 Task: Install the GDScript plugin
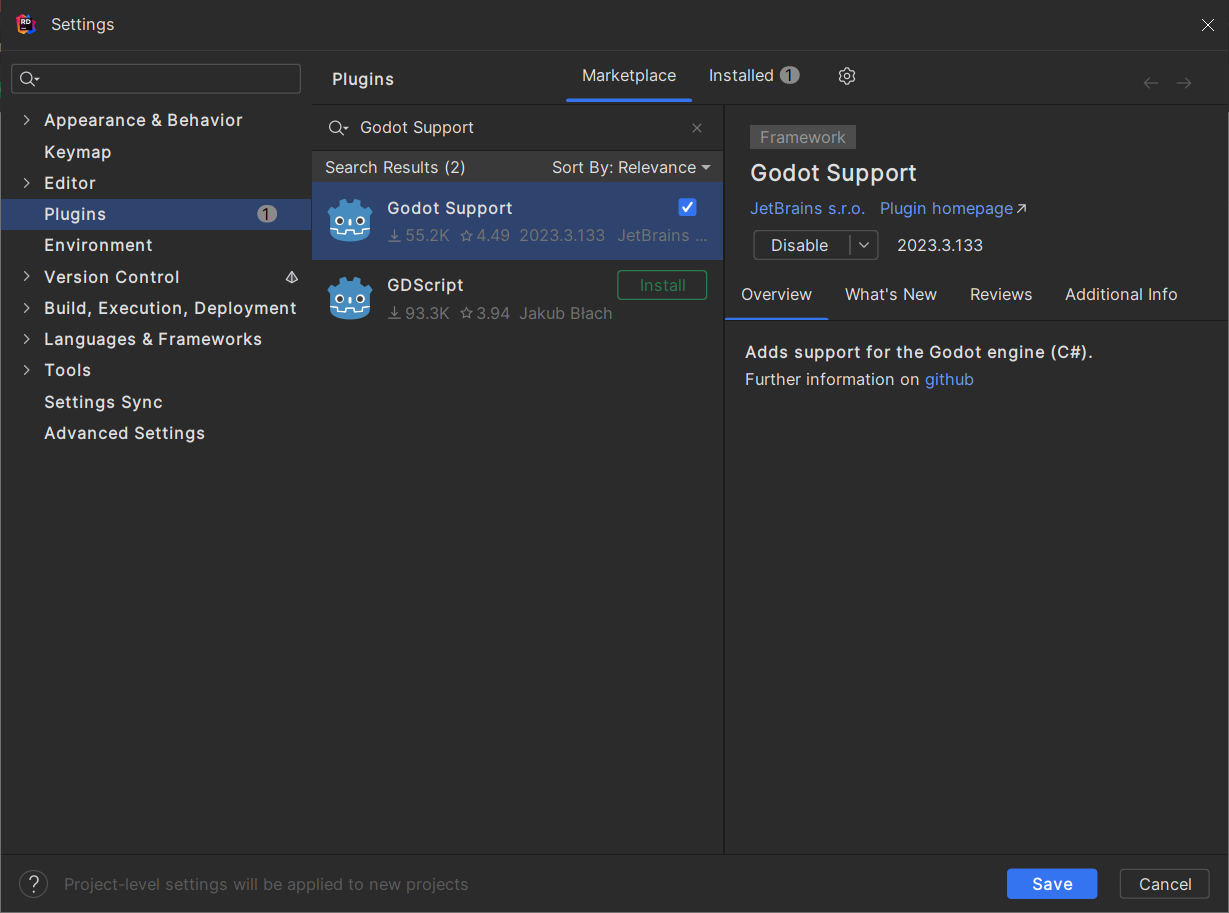(x=662, y=285)
